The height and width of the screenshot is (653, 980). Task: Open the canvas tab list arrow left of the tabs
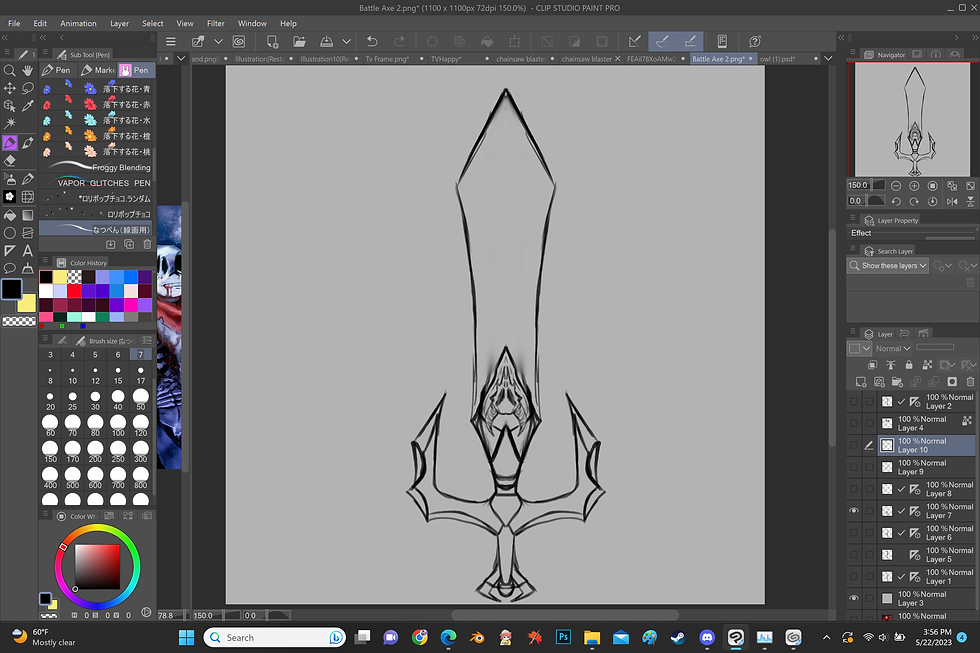click(181, 58)
